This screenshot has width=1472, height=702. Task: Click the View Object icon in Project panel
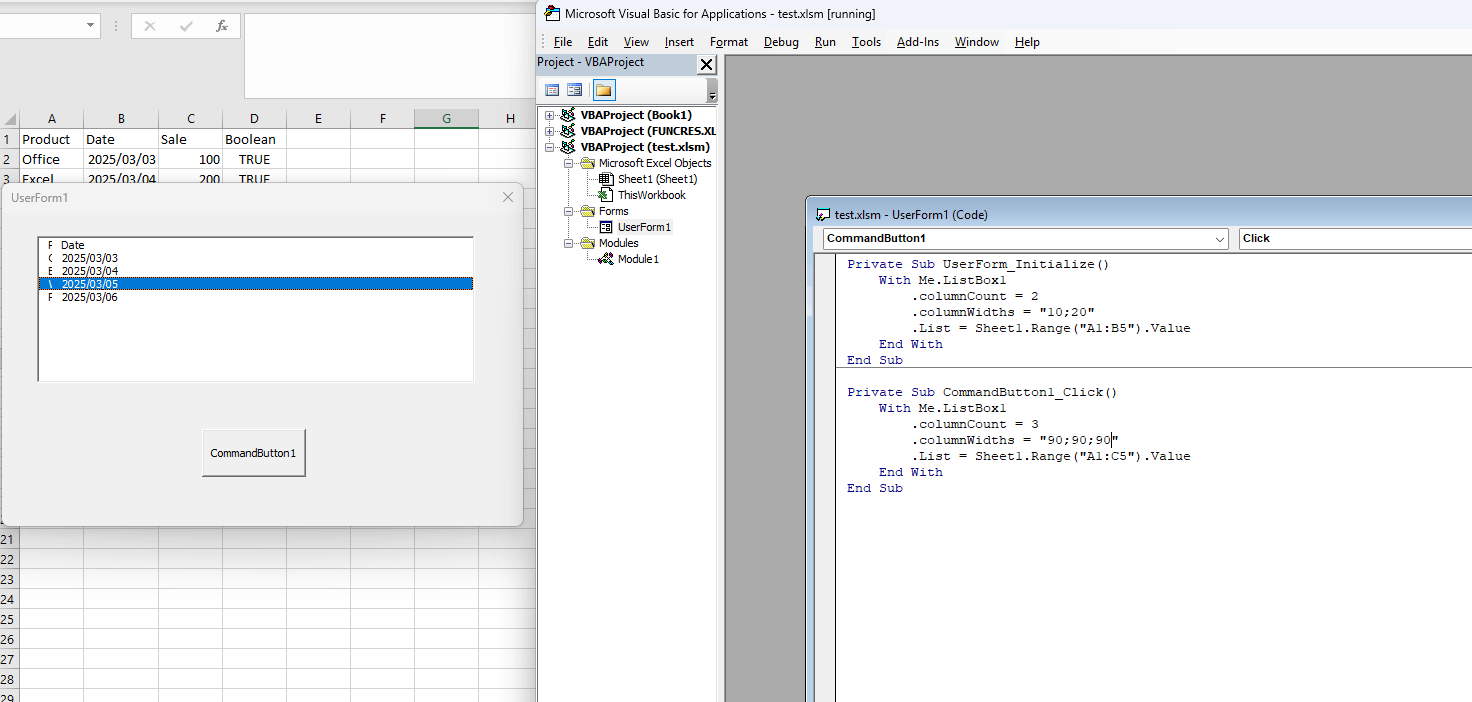[x=575, y=90]
